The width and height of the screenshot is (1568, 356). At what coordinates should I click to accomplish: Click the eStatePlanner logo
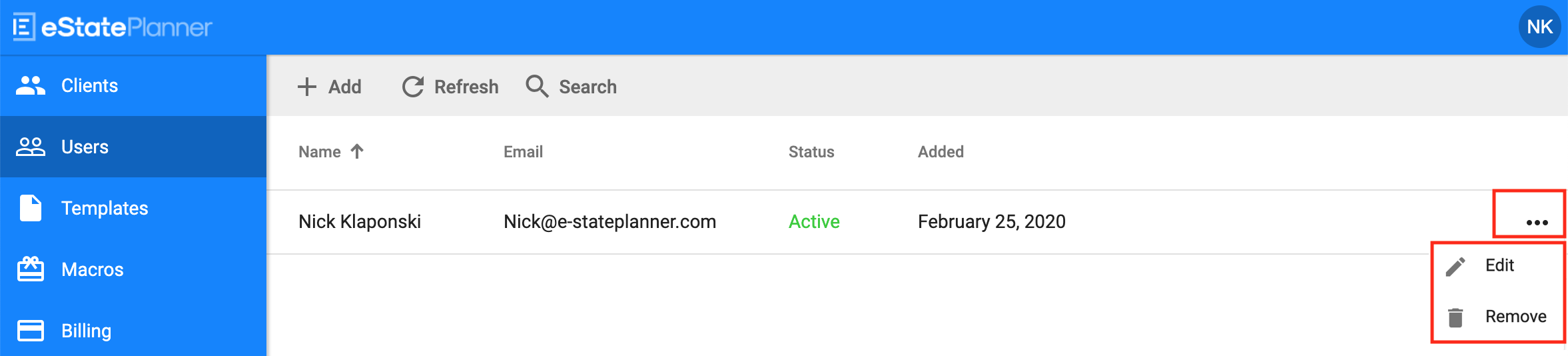[x=113, y=27]
